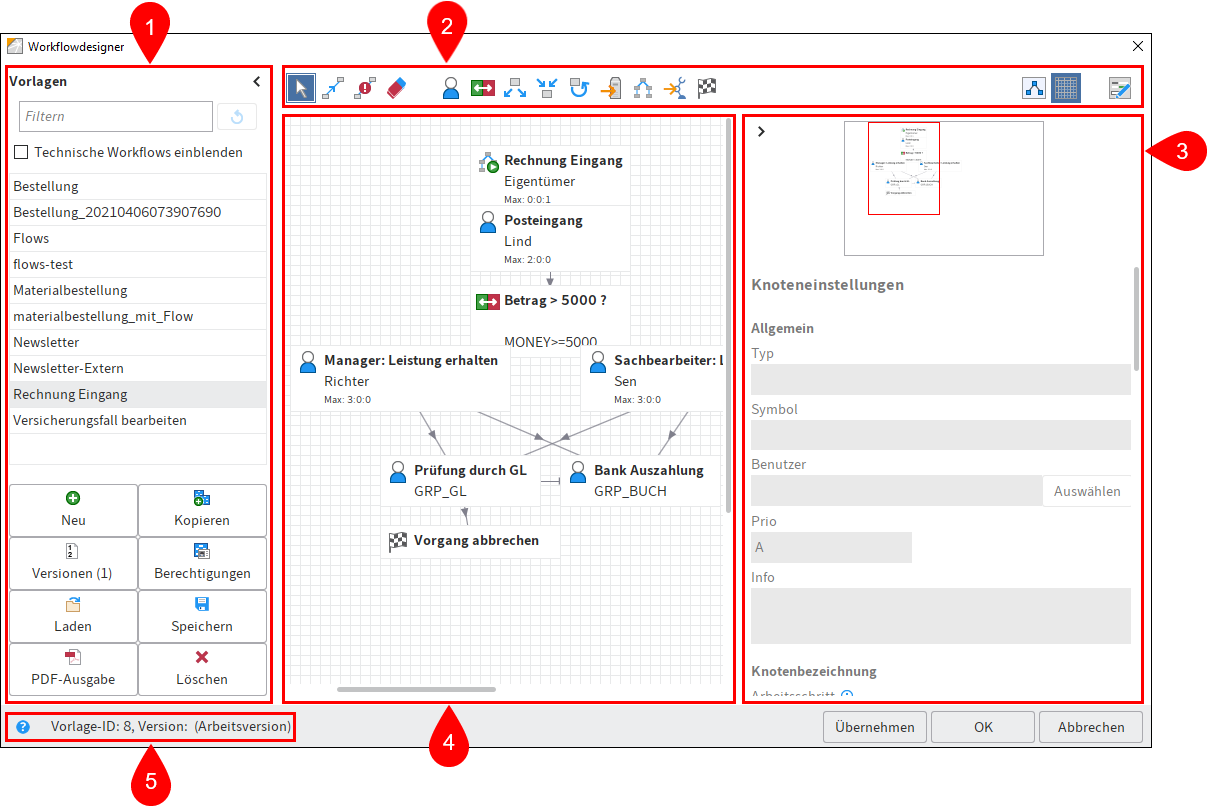Add a distribution node with outward arrows
Viewport: 1208px width, 807px height.
(515, 88)
